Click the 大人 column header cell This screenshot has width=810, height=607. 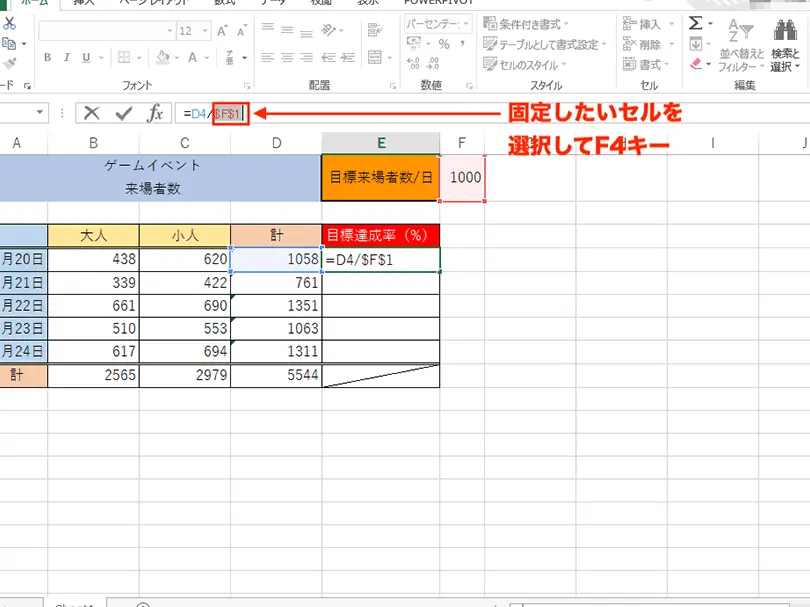(94, 236)
